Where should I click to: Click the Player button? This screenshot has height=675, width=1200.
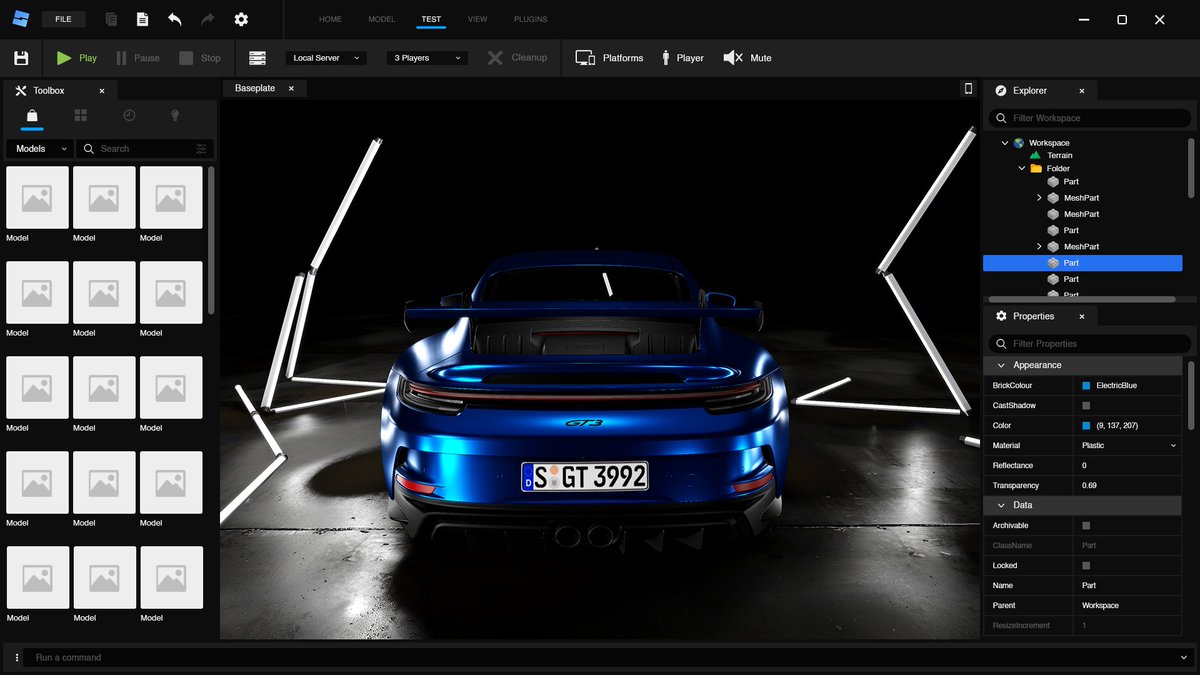coord(683,58)
